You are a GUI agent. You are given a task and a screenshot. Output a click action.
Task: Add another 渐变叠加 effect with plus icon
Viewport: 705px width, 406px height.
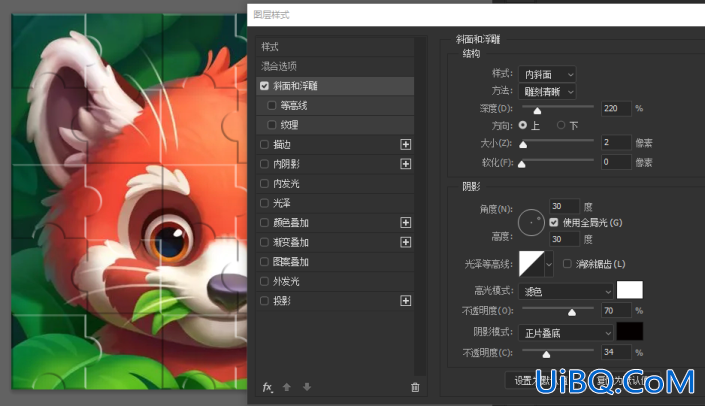point(406,242)
